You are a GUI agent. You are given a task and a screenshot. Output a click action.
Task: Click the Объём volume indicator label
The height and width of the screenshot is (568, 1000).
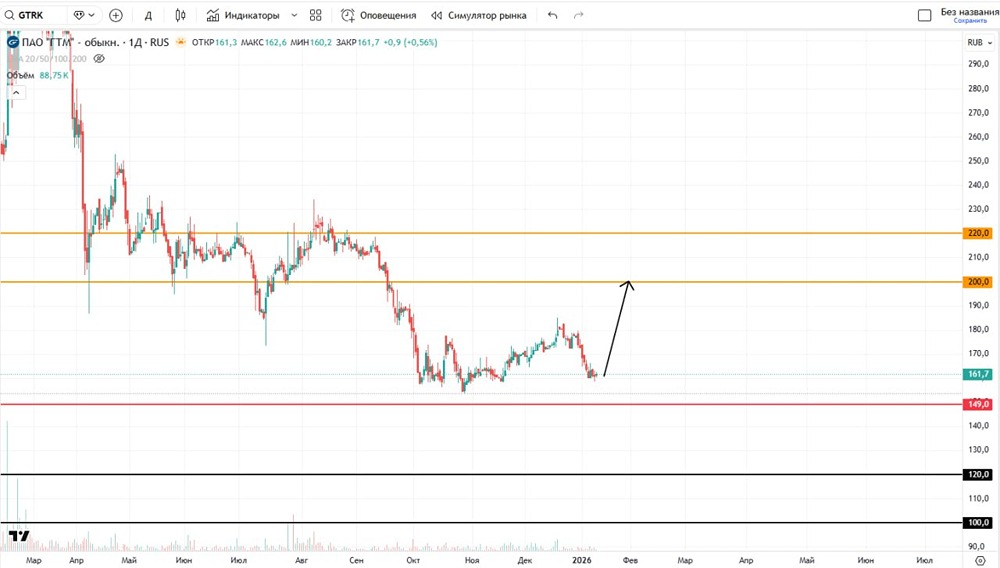tap(20, 75)
